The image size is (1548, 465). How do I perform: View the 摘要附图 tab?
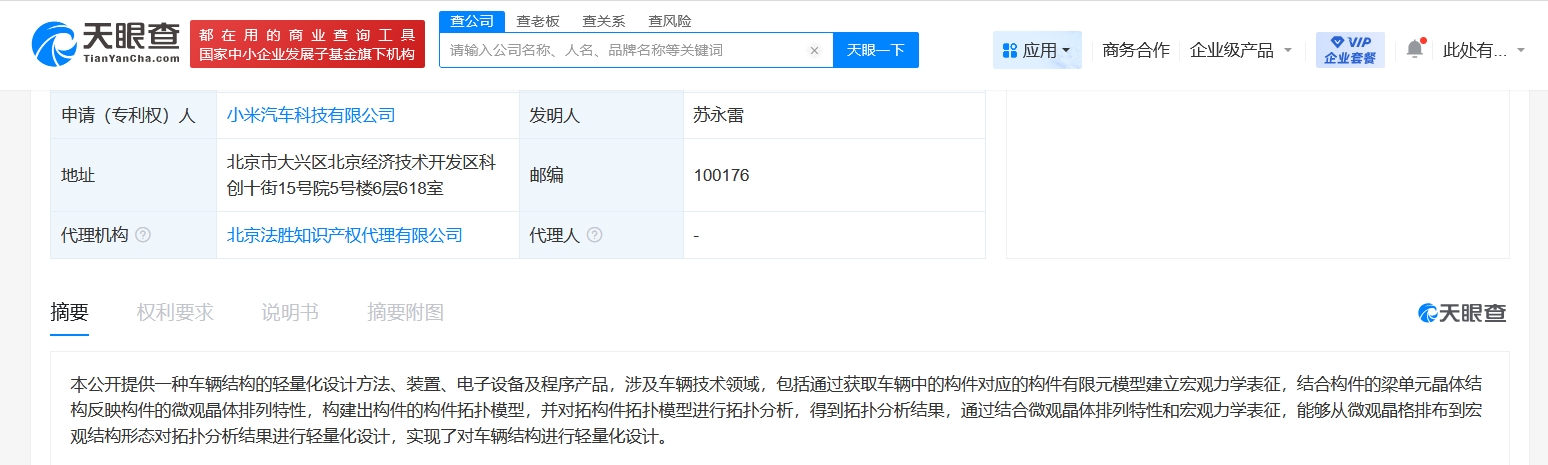pyautogui.click(x=405, y=312)
